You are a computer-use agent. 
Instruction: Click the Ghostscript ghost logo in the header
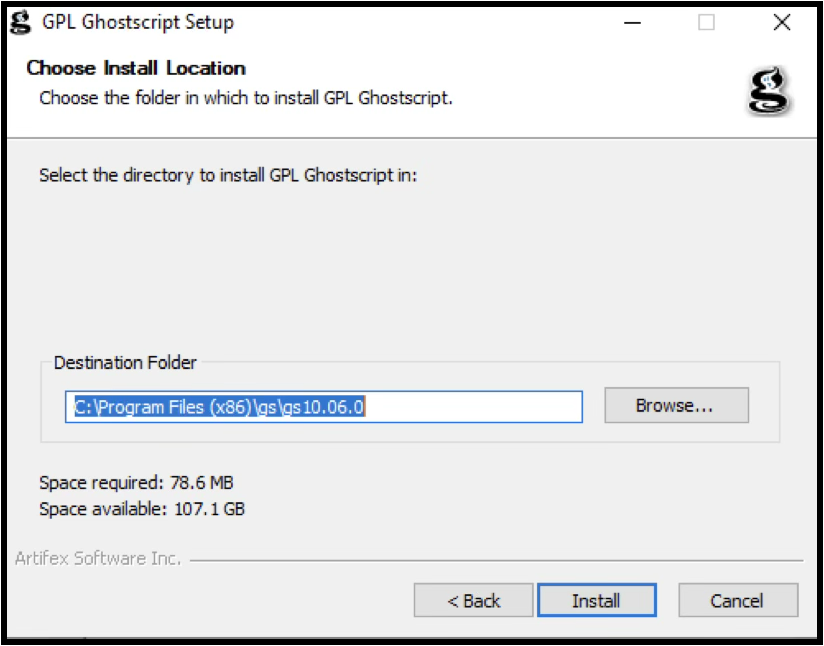[x=769, y=91]
